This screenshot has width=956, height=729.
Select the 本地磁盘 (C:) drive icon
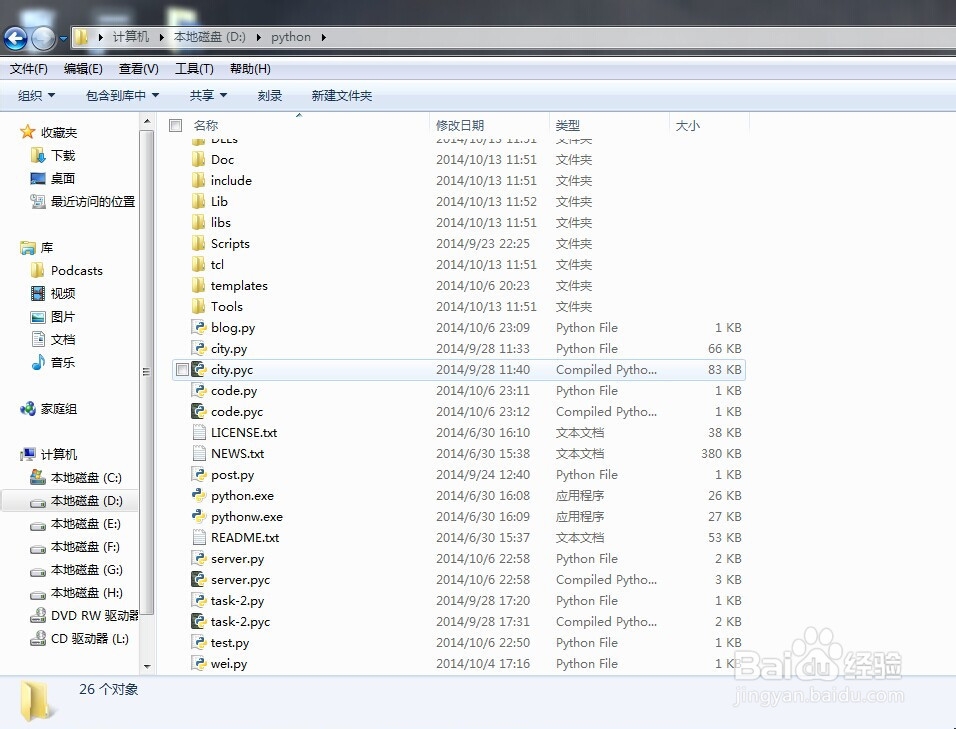point(39,477)
